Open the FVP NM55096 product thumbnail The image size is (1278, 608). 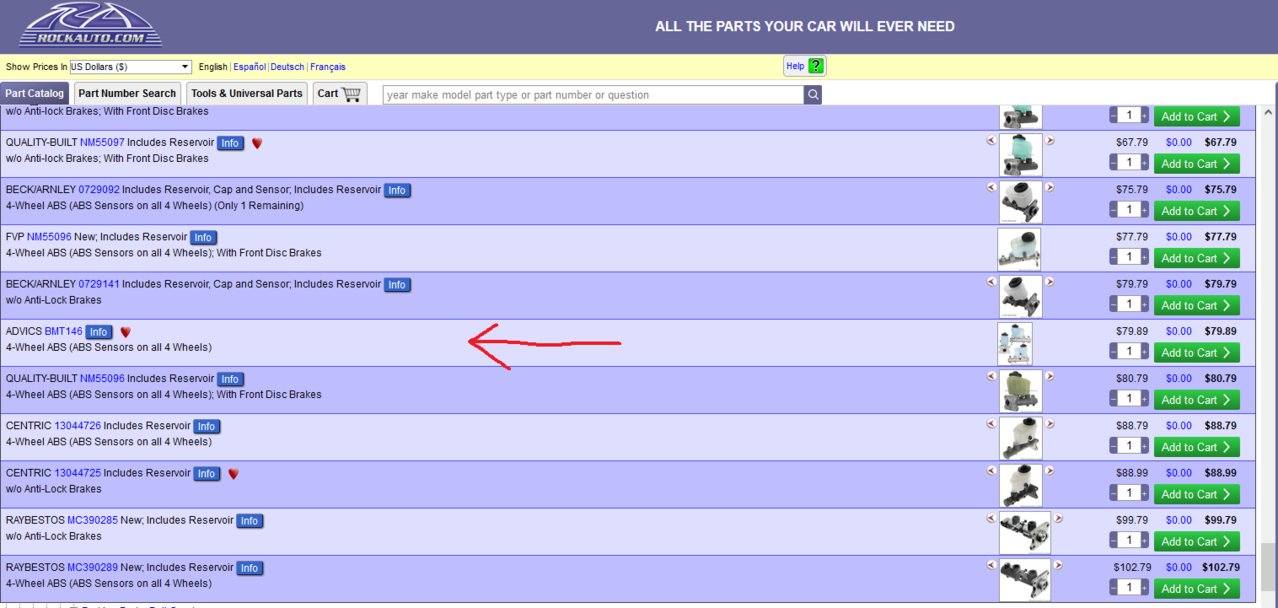tap(1019, 249)
